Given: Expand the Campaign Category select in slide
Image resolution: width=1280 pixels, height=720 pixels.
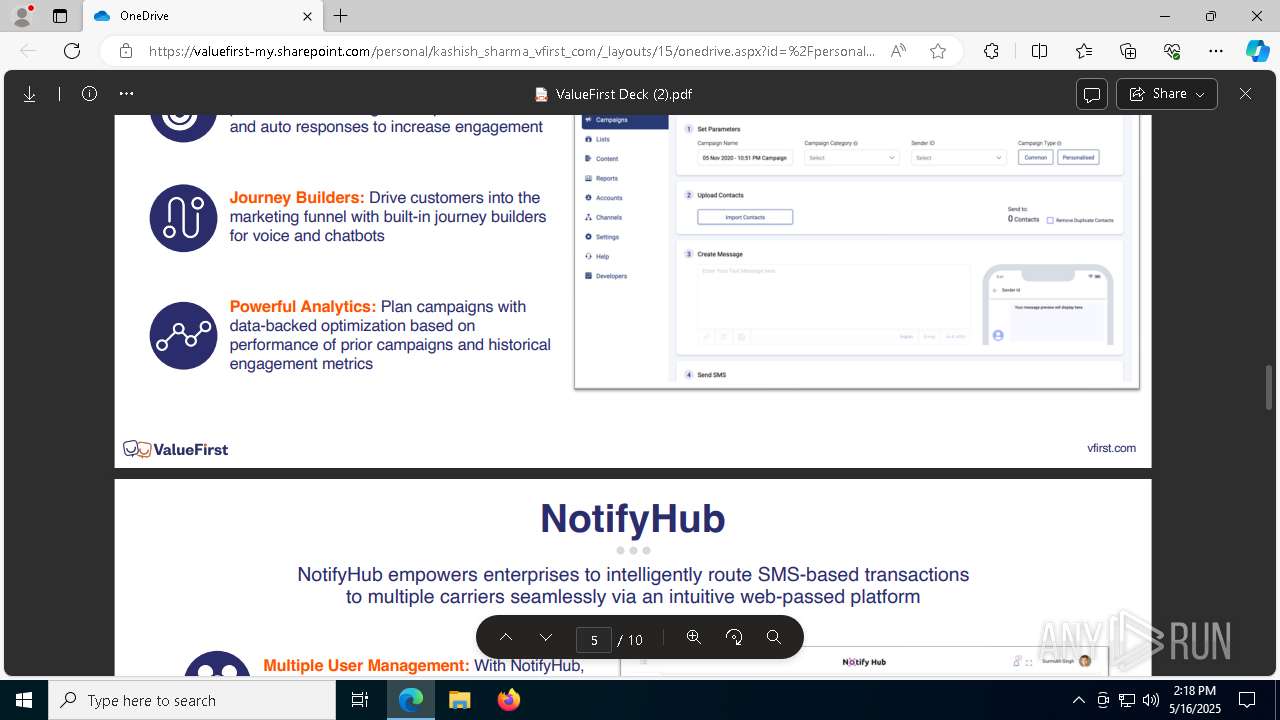Looking at the screenshot, I should pyautogui.click(x=852, y=158).
